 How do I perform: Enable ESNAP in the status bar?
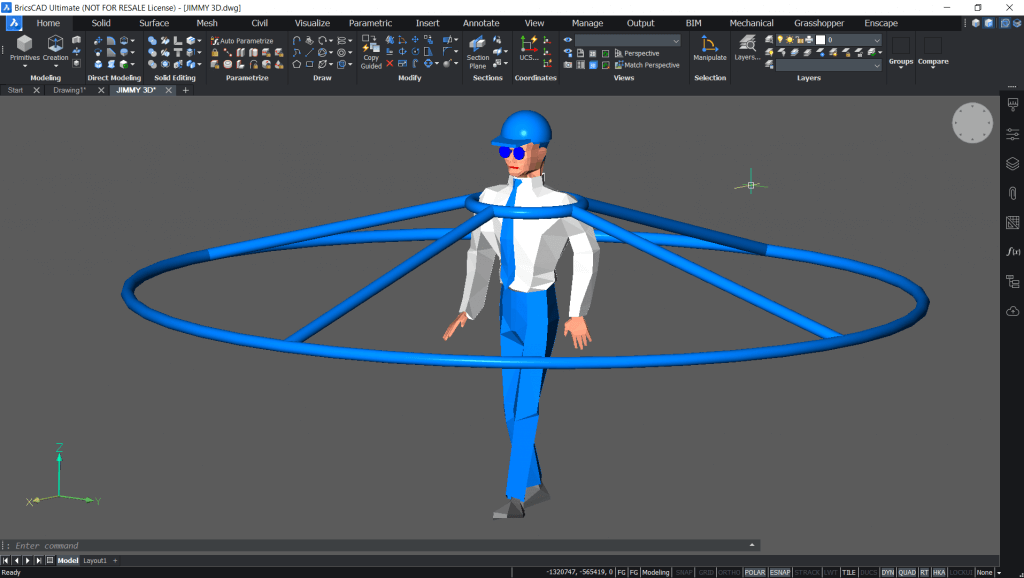(x=778, y=572)
